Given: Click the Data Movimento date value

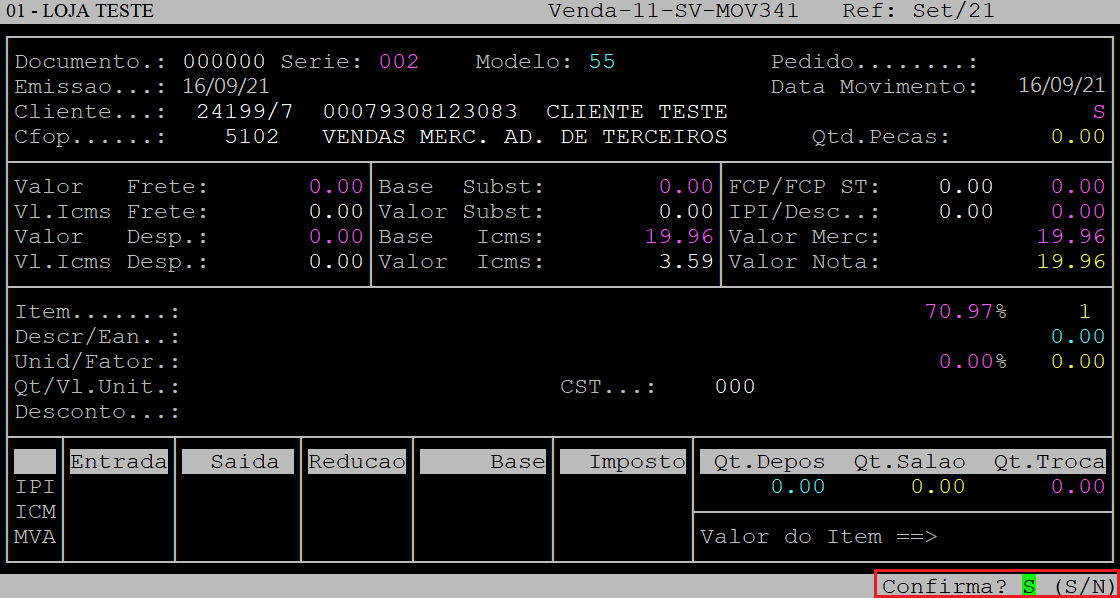Looking at the screenshot, I should pyautogui.click(x=1061, y=87).
